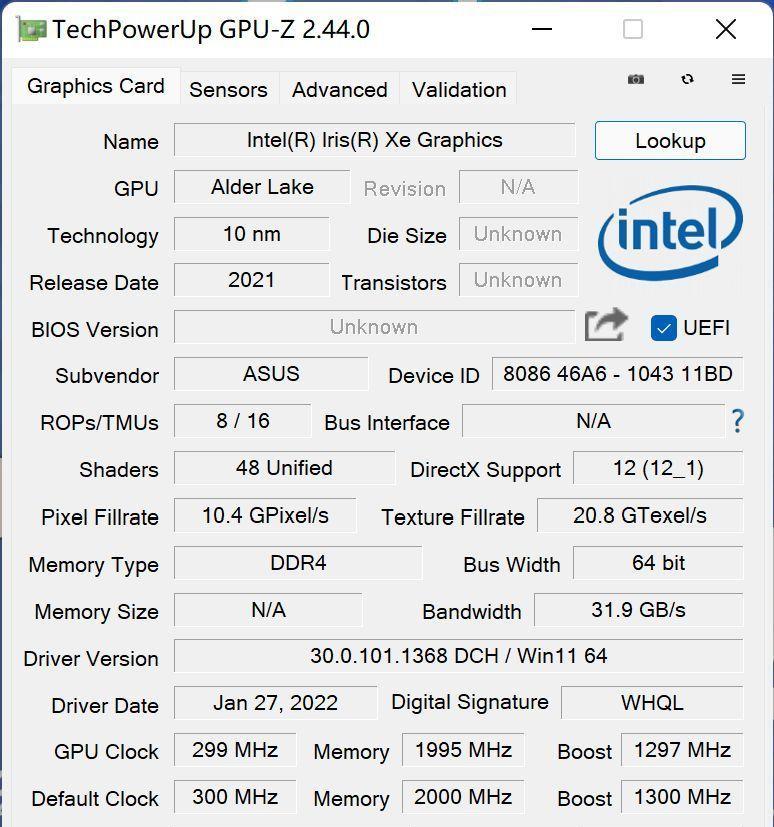The height and width of the screenshot is (827, 774).
Task: Click the Memory Size N/A field
Action: (x=268, y=610)
